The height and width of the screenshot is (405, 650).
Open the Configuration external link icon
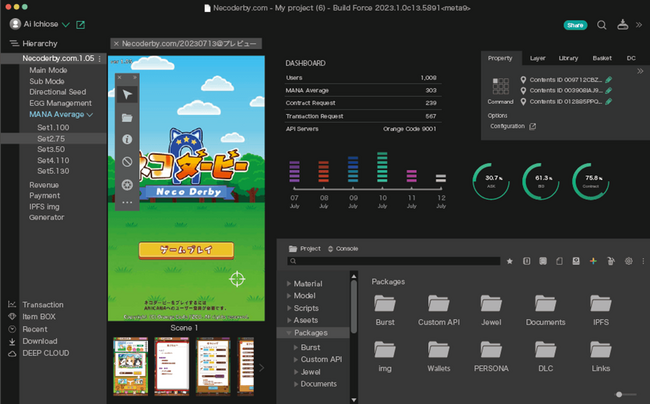[533, 126]
